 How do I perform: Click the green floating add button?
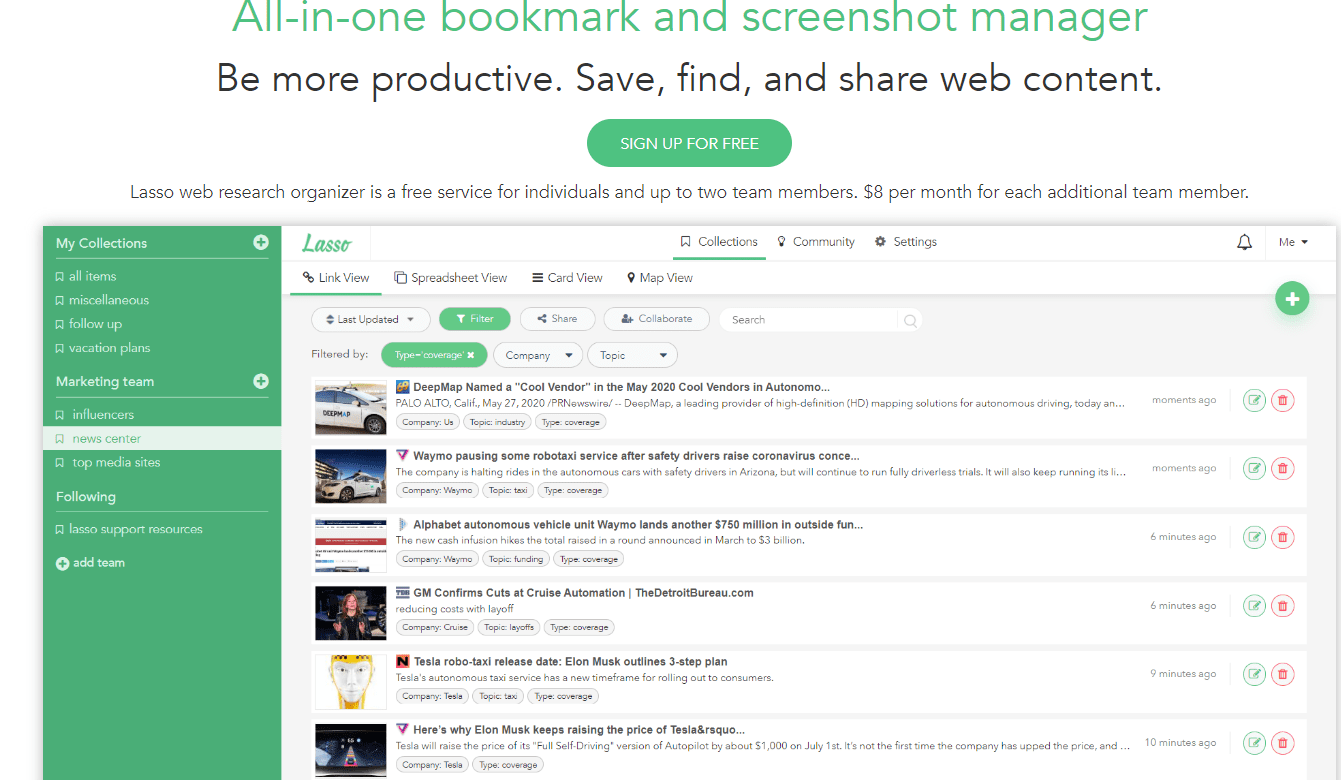coord(1292,298)
